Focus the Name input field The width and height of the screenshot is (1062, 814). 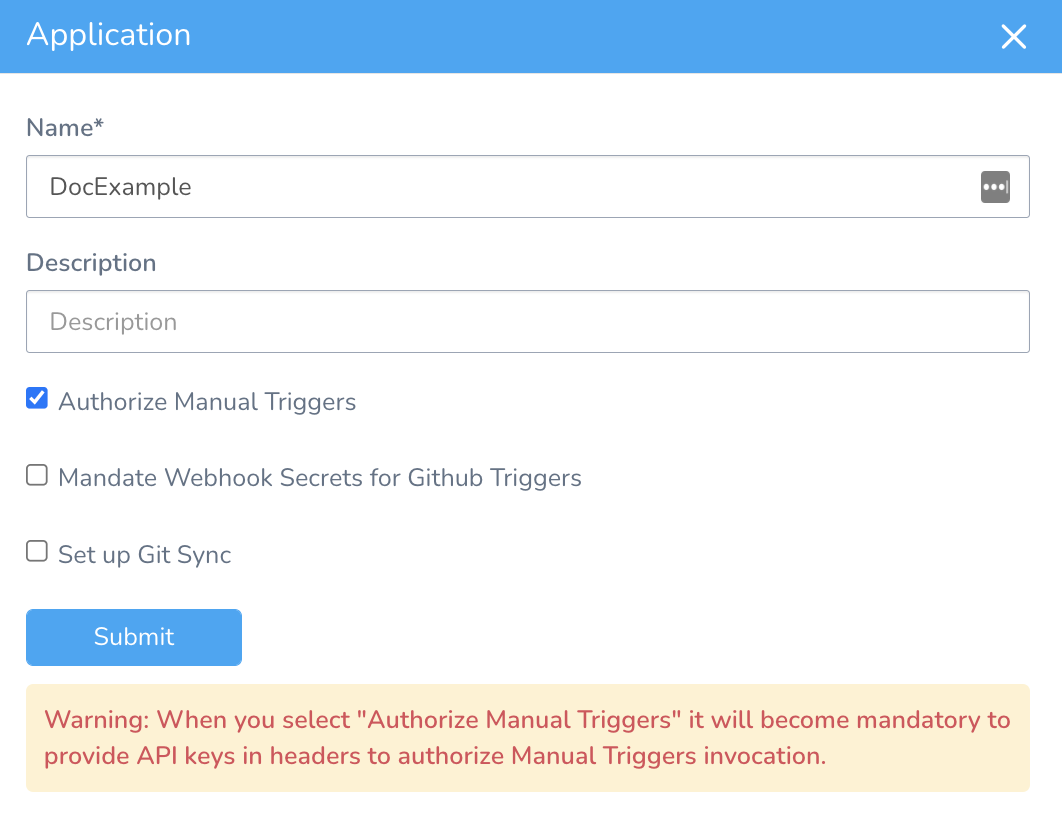tap(528, 187)
